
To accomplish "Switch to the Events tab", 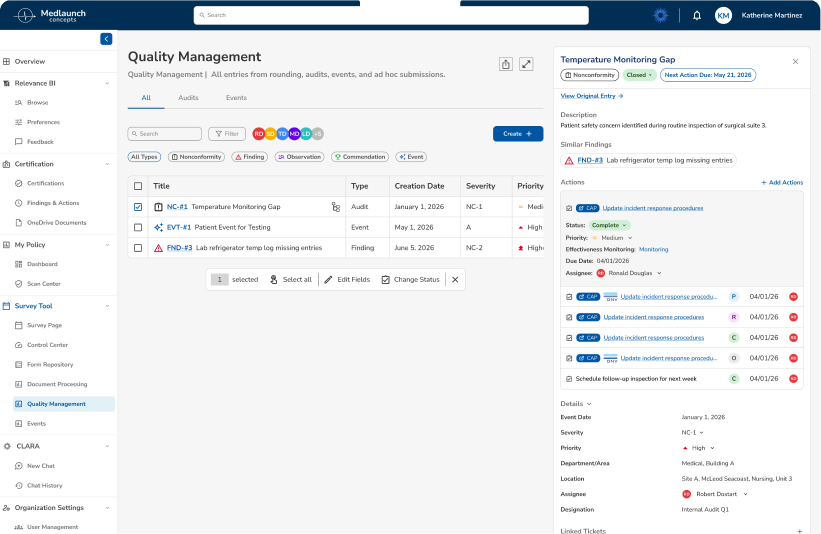I will coord(236,98).
